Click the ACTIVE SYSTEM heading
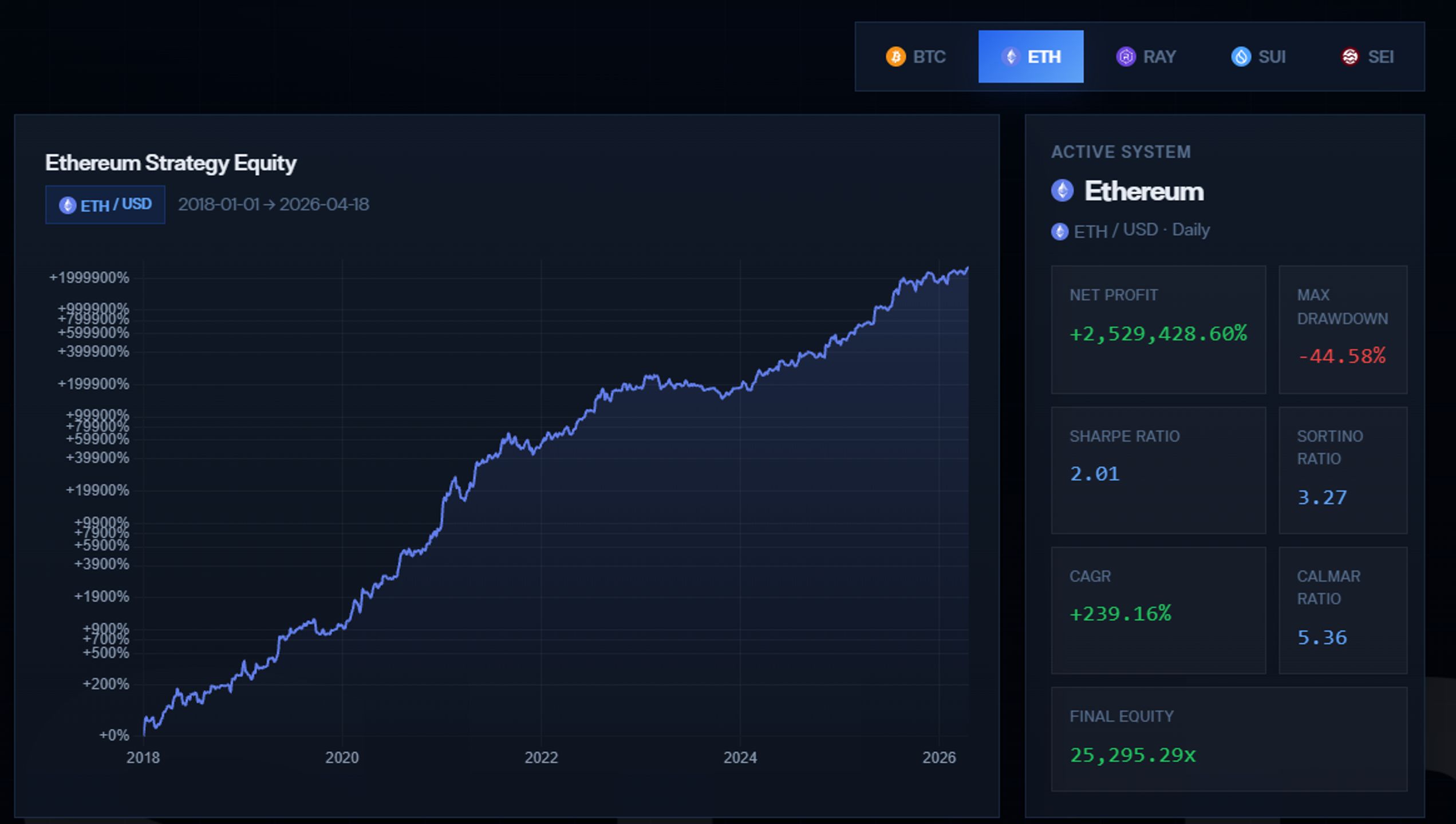The height and width of the screenshot is (824, 1456). pos(1120,152)
